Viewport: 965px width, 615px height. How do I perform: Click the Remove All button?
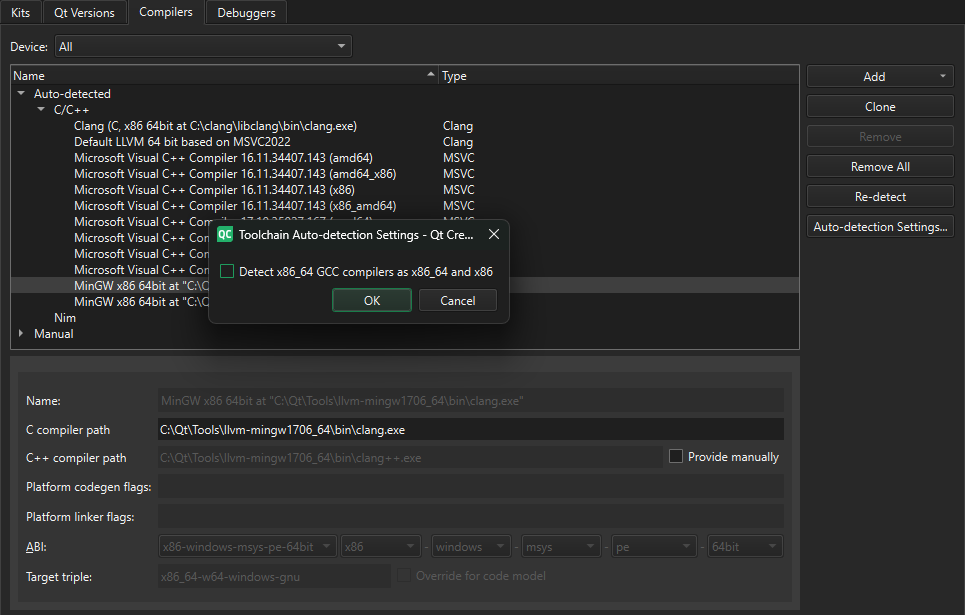coord(879,166)
